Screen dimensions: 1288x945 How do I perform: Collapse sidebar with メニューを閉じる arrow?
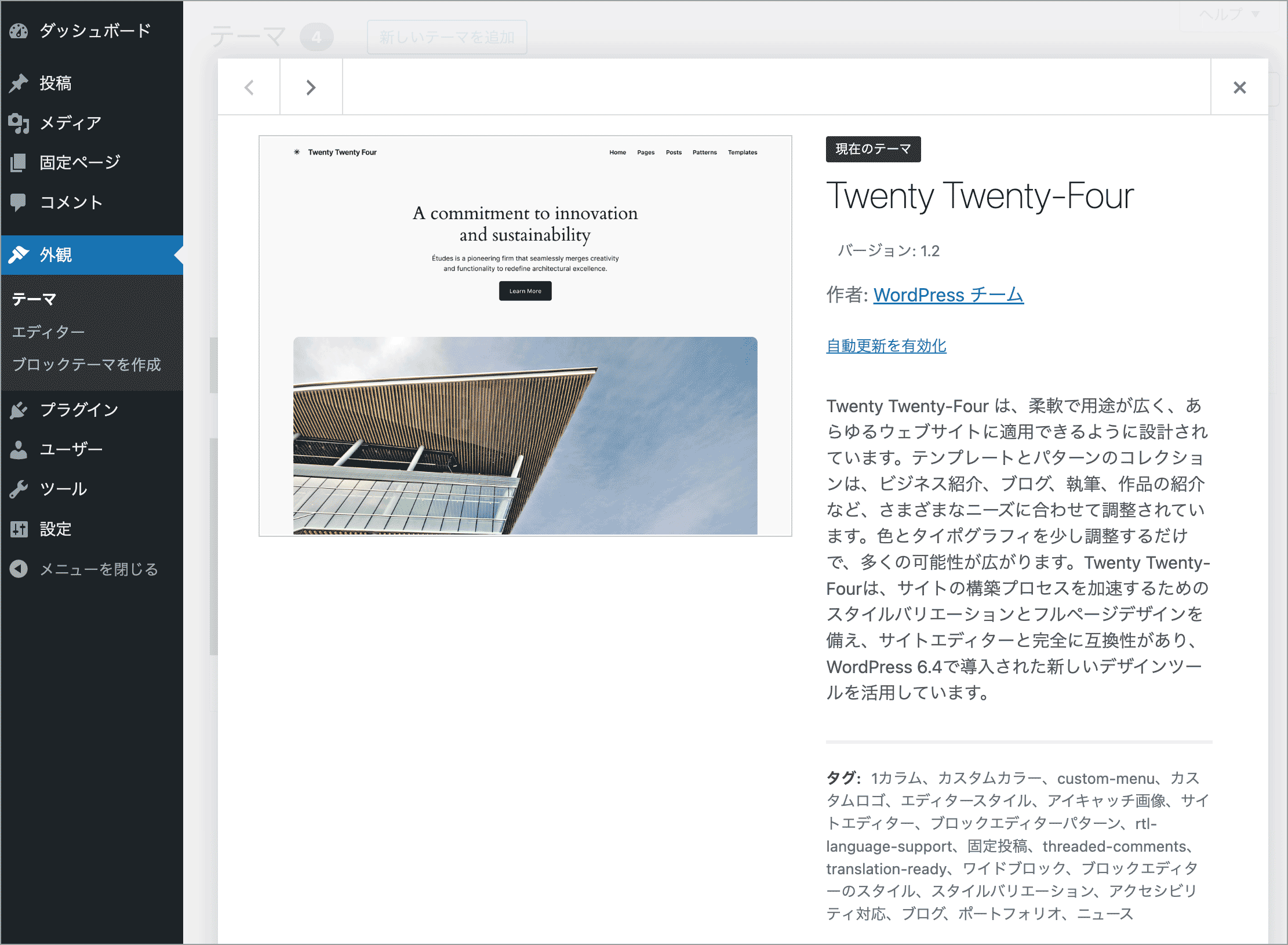19,569
